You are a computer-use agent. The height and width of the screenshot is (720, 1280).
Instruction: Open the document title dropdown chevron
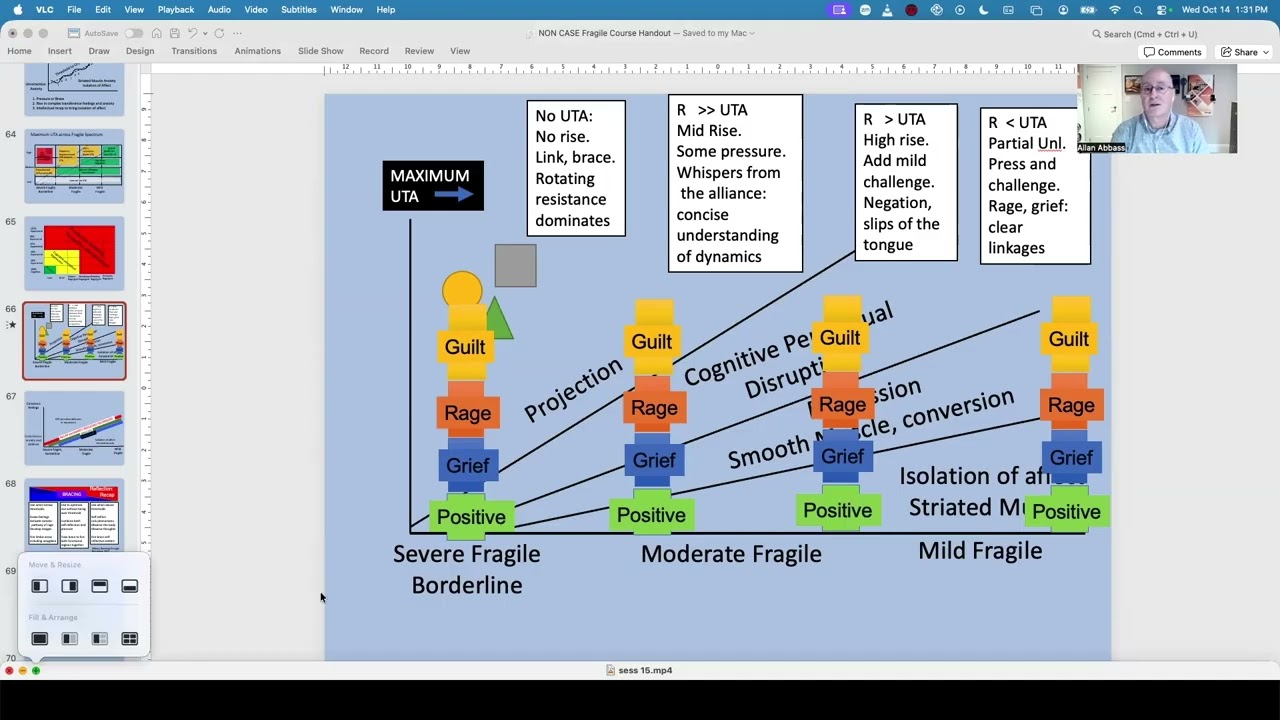pos(752,33)
